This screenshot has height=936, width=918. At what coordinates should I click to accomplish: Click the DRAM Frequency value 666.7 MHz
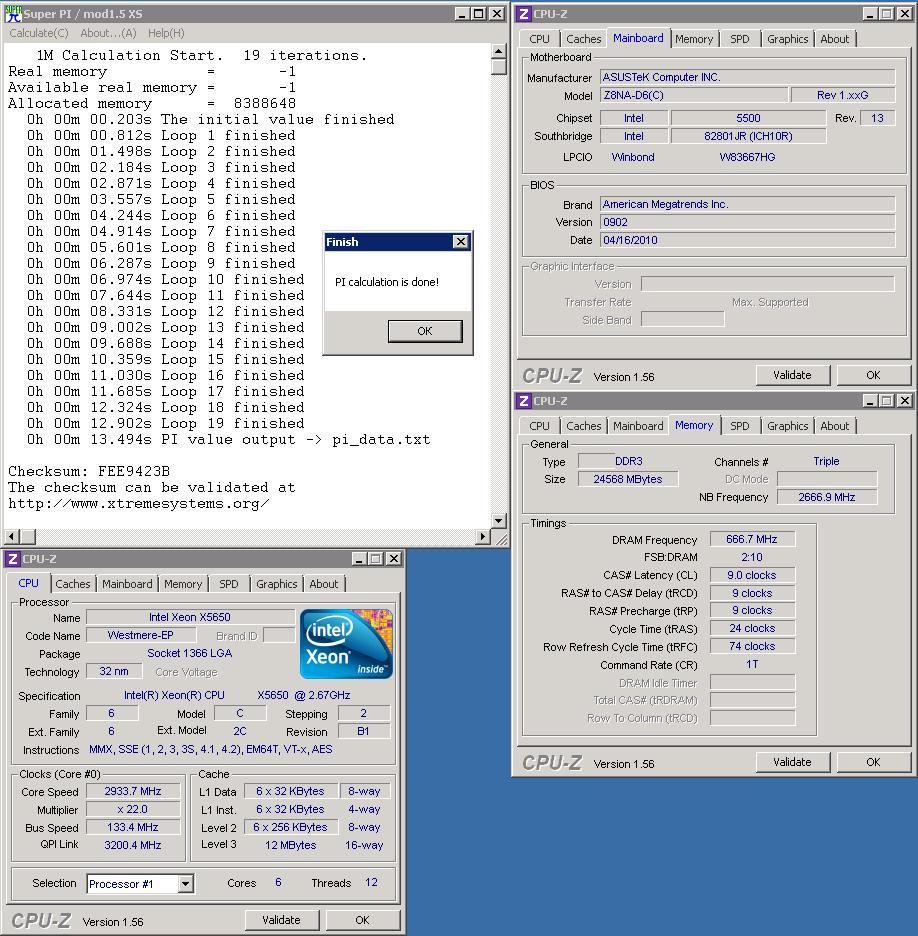pos(752,539)
